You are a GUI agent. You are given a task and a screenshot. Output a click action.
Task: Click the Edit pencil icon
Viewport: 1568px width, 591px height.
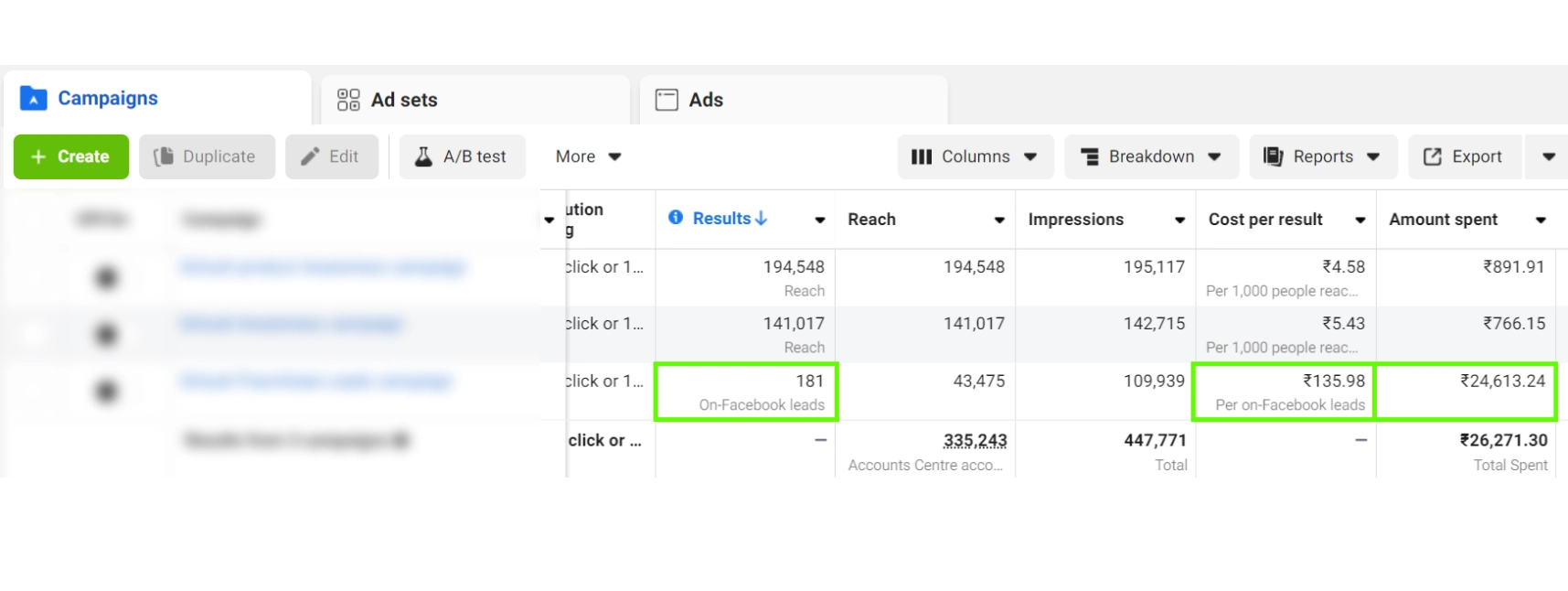tap(311, 156)
